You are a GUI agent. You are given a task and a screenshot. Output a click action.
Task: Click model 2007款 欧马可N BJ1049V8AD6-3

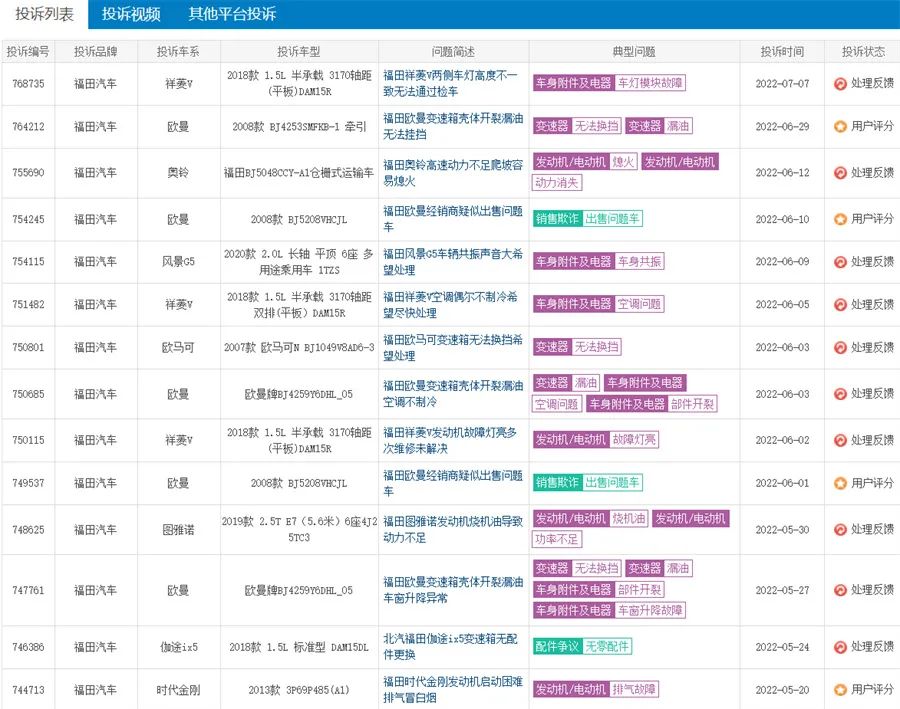pos(298,348)
